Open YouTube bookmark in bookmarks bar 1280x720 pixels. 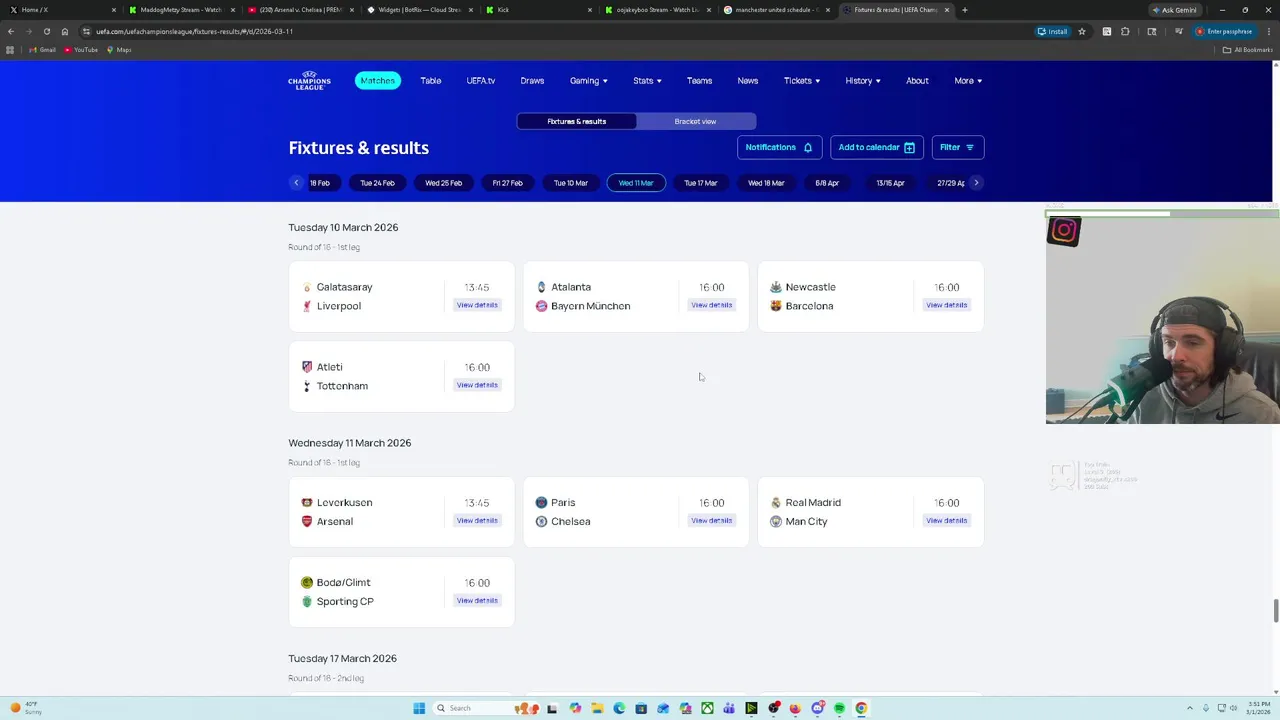click(x=80, y=50)
